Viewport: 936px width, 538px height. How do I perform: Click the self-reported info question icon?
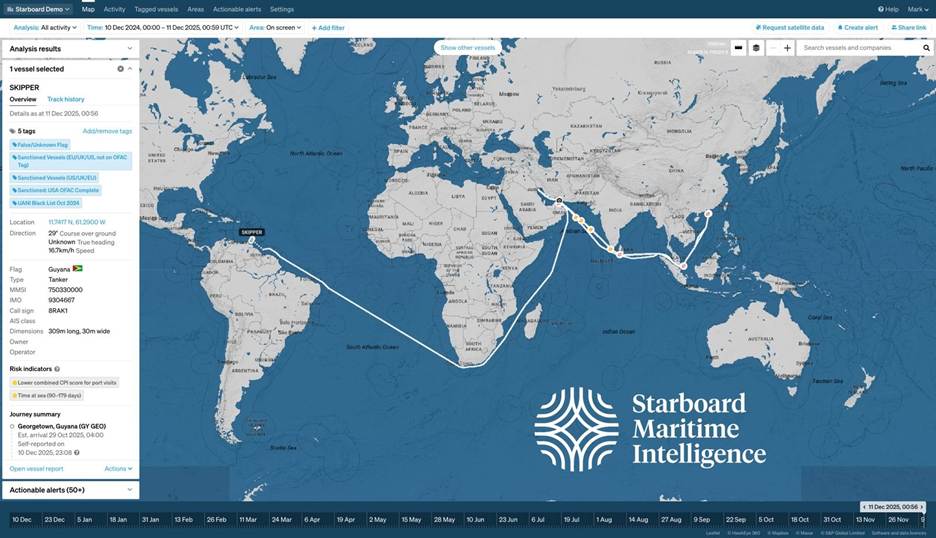[76, 453]
